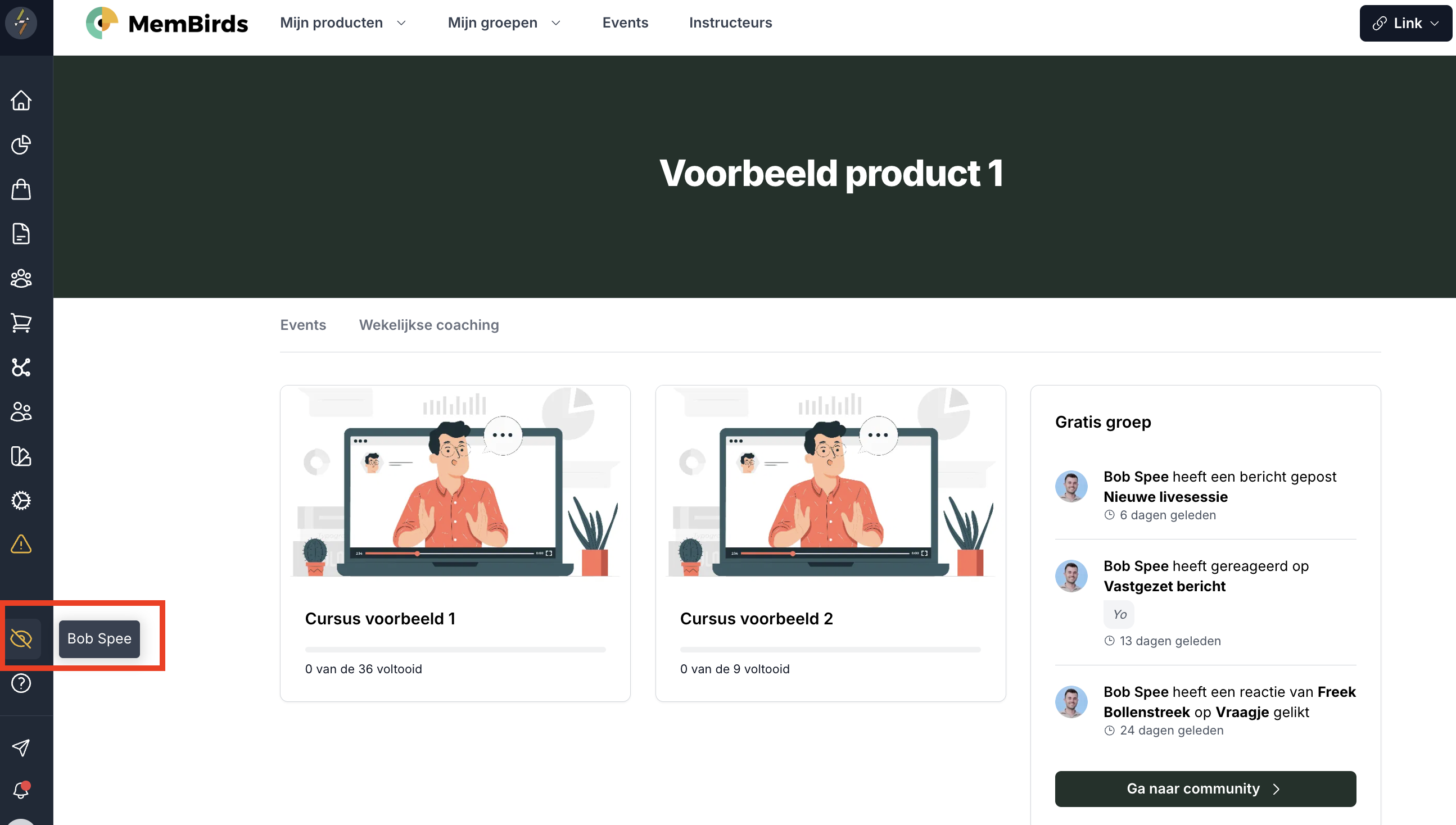The height and width of the screenshot is (825, 1456).
Task: Toggle the crossed-eye preview-as-member icon
Action: tap(21, 638)
